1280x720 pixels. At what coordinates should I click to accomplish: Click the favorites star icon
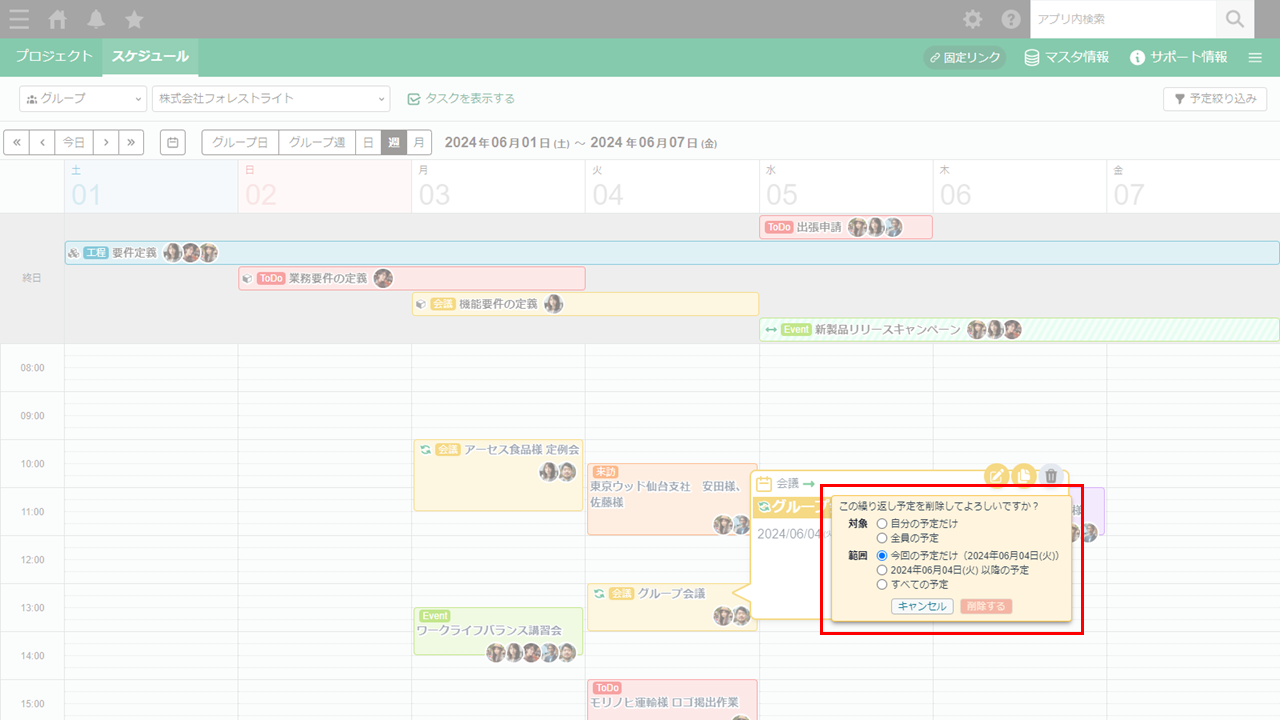[134, 19]
